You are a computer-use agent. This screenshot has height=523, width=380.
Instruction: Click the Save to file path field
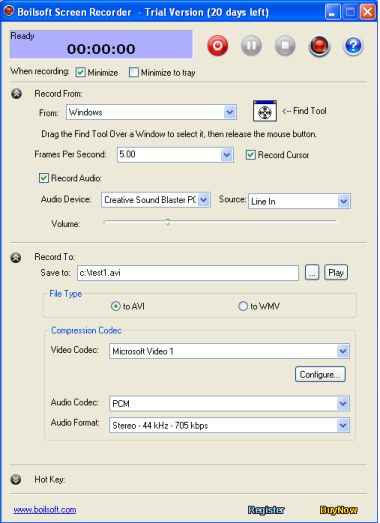click(188, 273)
